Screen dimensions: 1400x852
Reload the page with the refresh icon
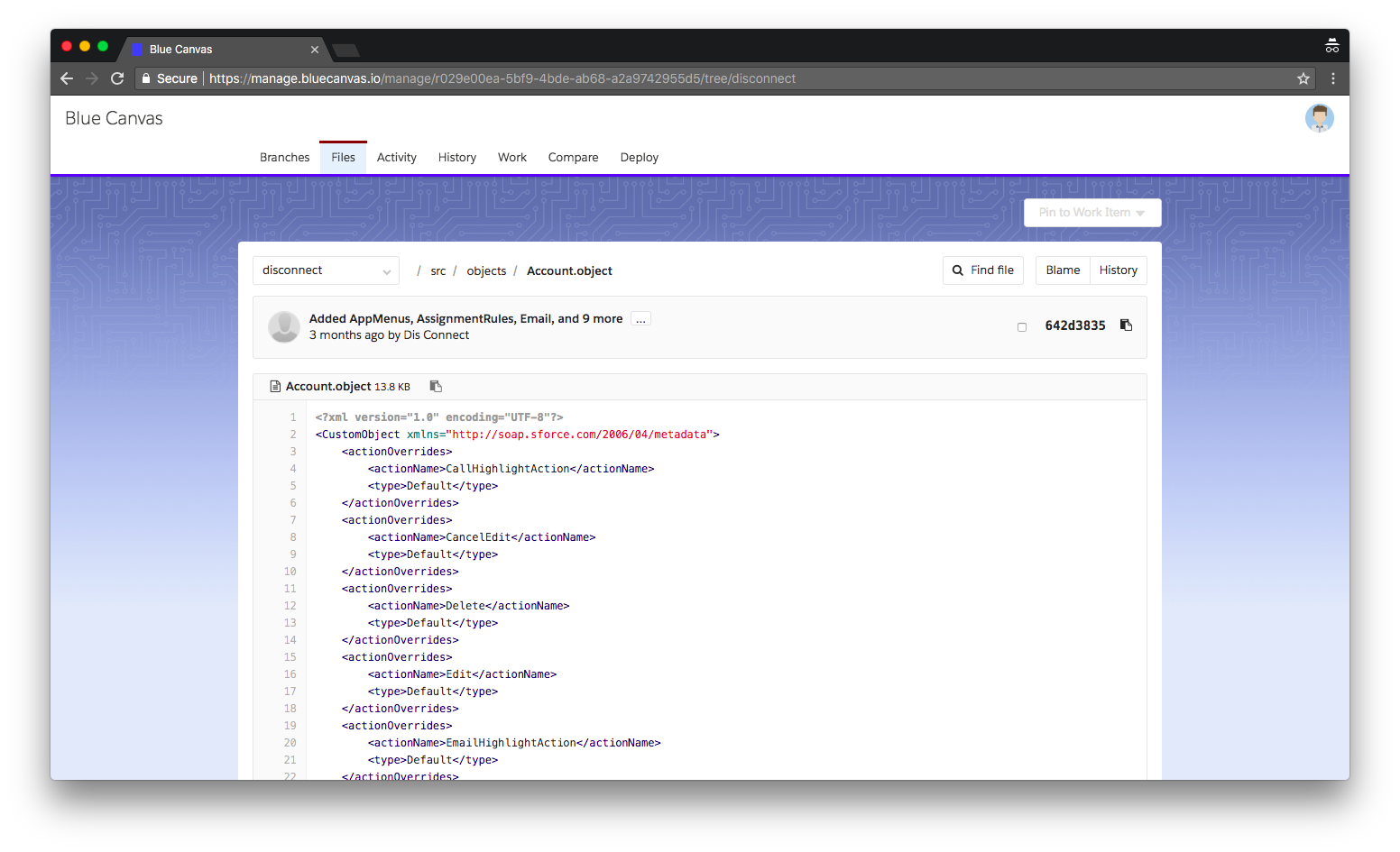(x=117, y=78)
